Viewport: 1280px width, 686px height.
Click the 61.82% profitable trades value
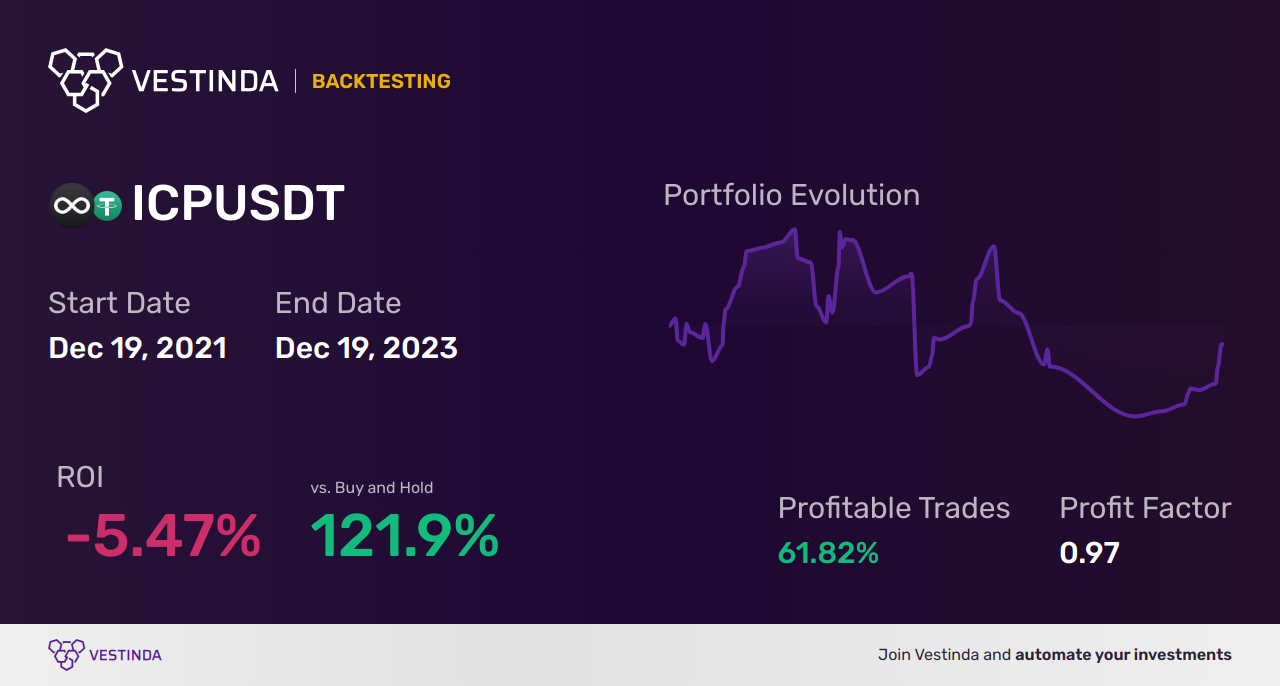click(828, 552)
